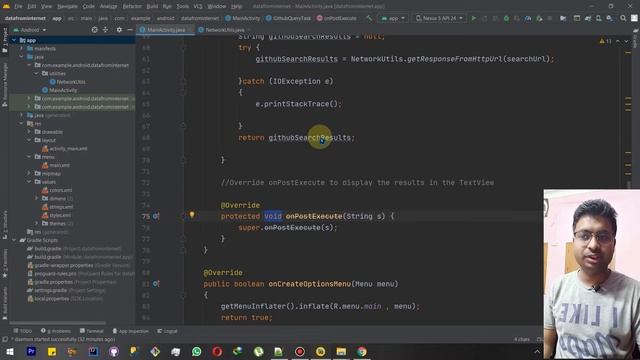
Task: Open WhatsApp from the taskbar
Action: coord(196,351)
